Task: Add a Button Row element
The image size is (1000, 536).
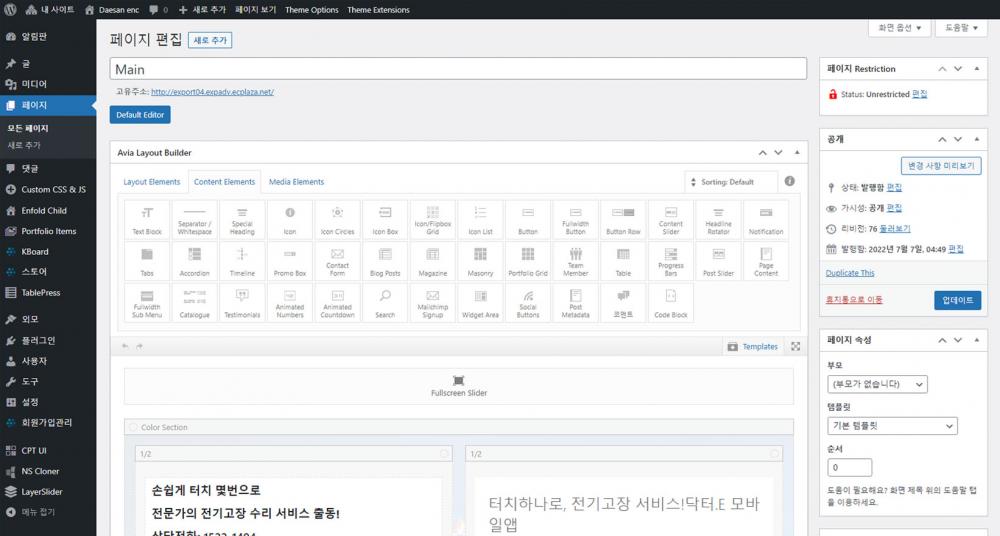Action: pyautogui.click(x=623, y=220)
